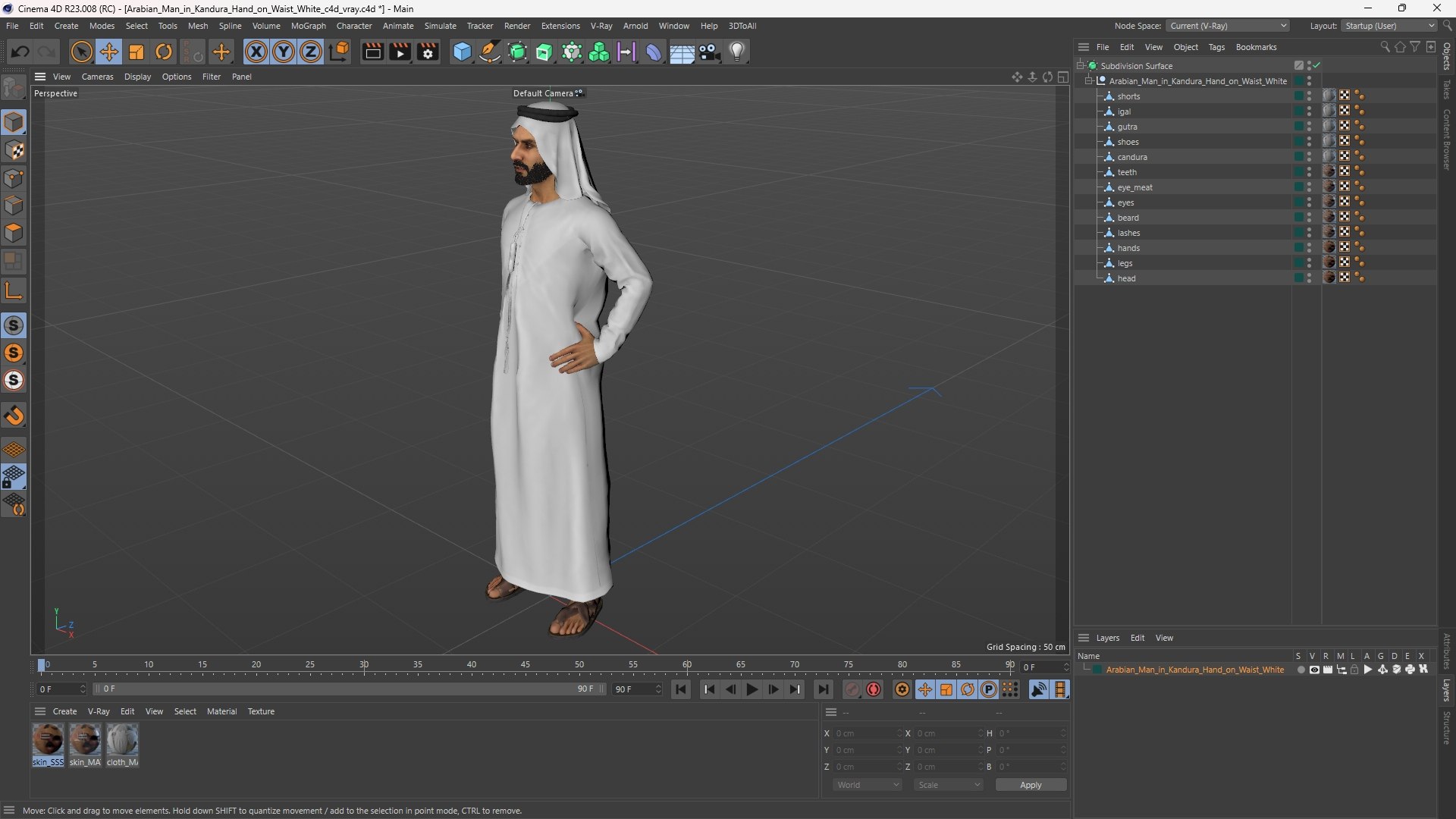Image resolution: width=1456 pixels, height=819 pixels.
Task: Open the Attributes side tab
Action: [1447, 651]
